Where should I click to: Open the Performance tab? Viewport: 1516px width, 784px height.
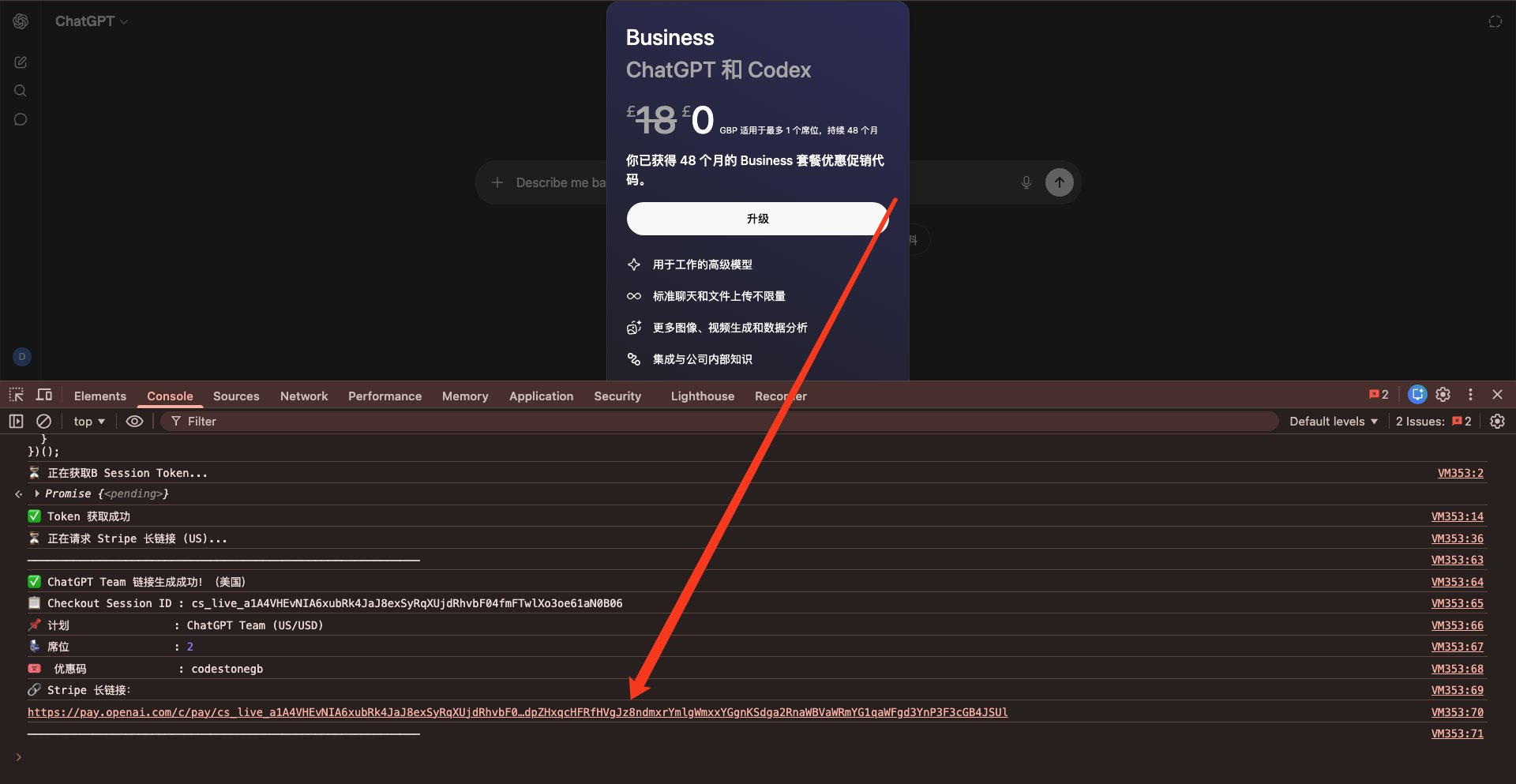click(x=385, y=396)
